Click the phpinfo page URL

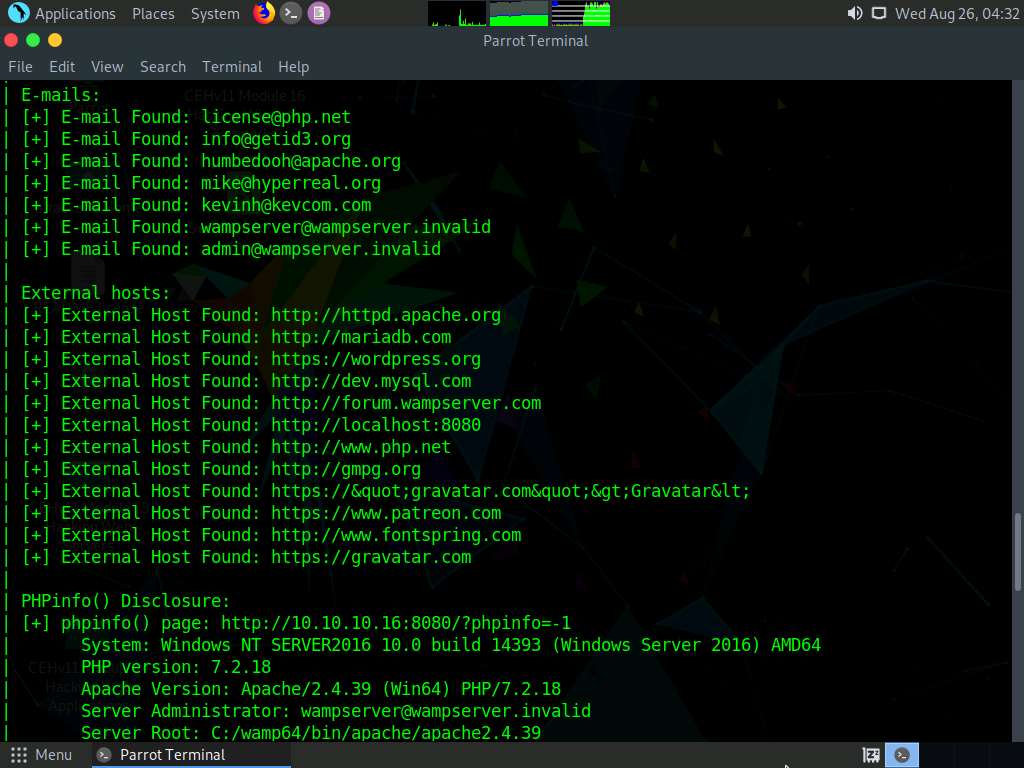point(396,623)
